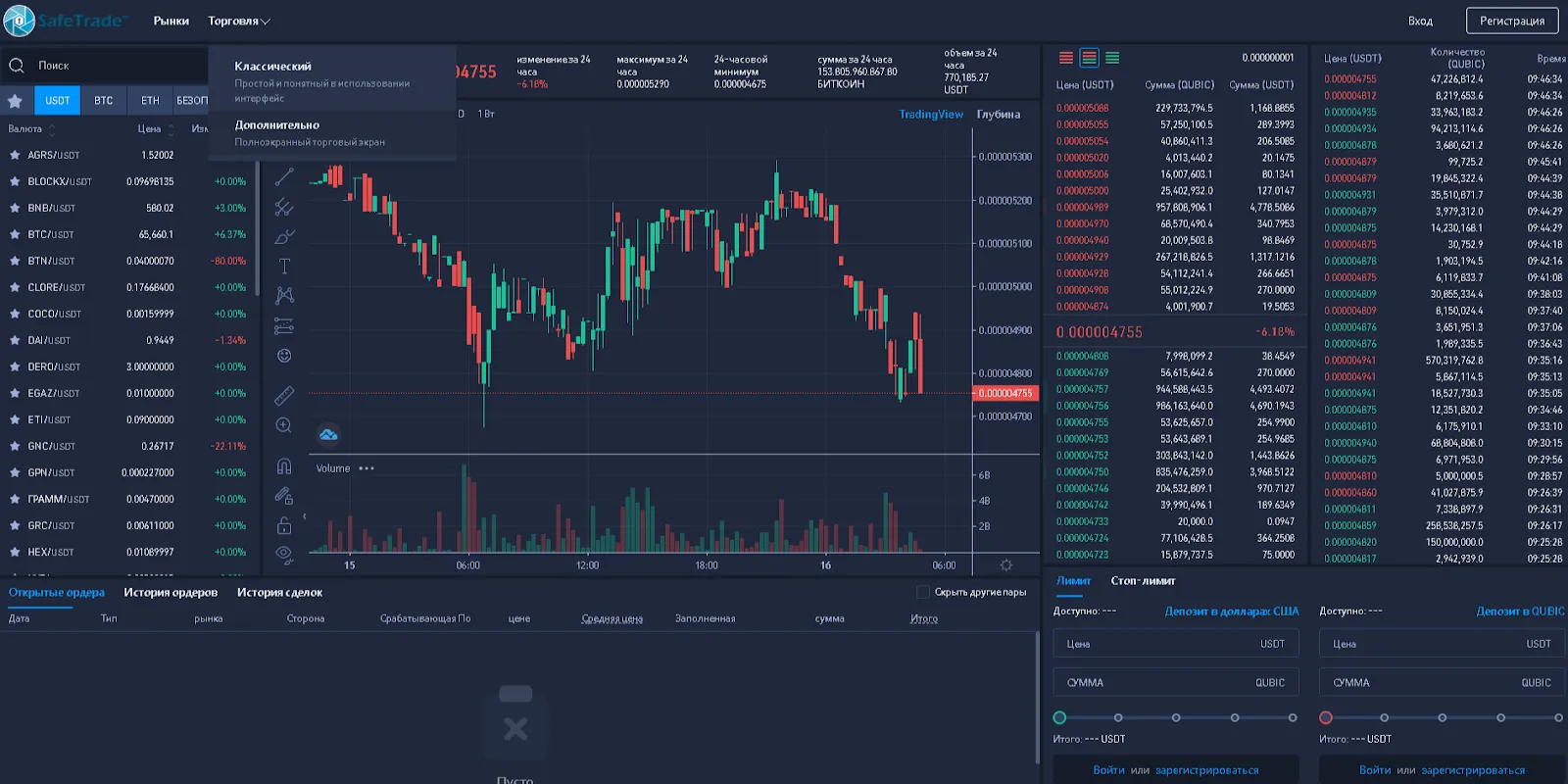The height and width of the screenshot is (784, 1568).
Task: Choose Классический interface option
Action: click(331, 80)
